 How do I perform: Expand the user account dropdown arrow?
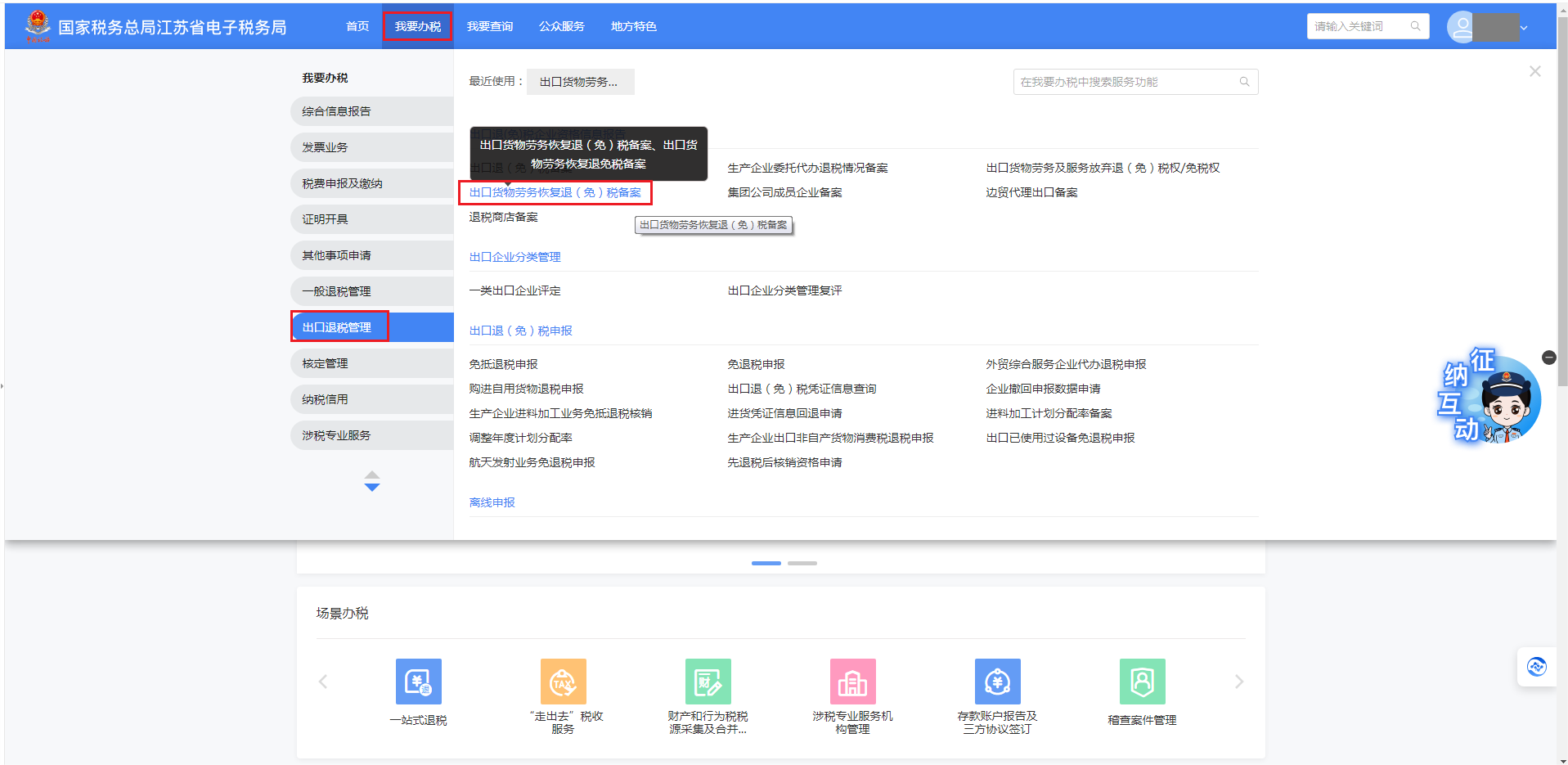click(x=1524, y=28)
